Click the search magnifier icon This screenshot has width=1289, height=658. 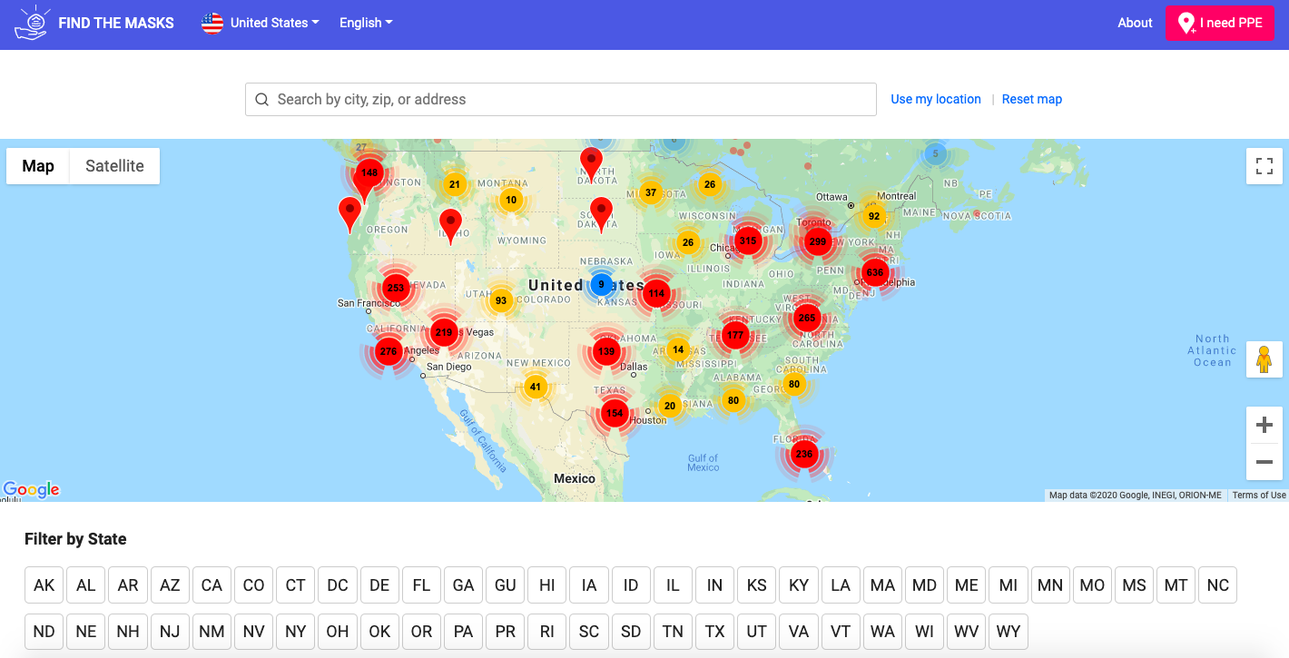pyautogui.click(x=262, y=99)
